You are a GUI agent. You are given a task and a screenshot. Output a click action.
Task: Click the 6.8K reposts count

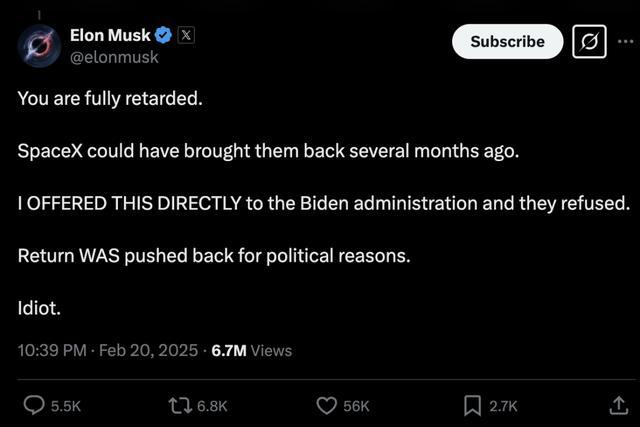(x=212, y=406)
